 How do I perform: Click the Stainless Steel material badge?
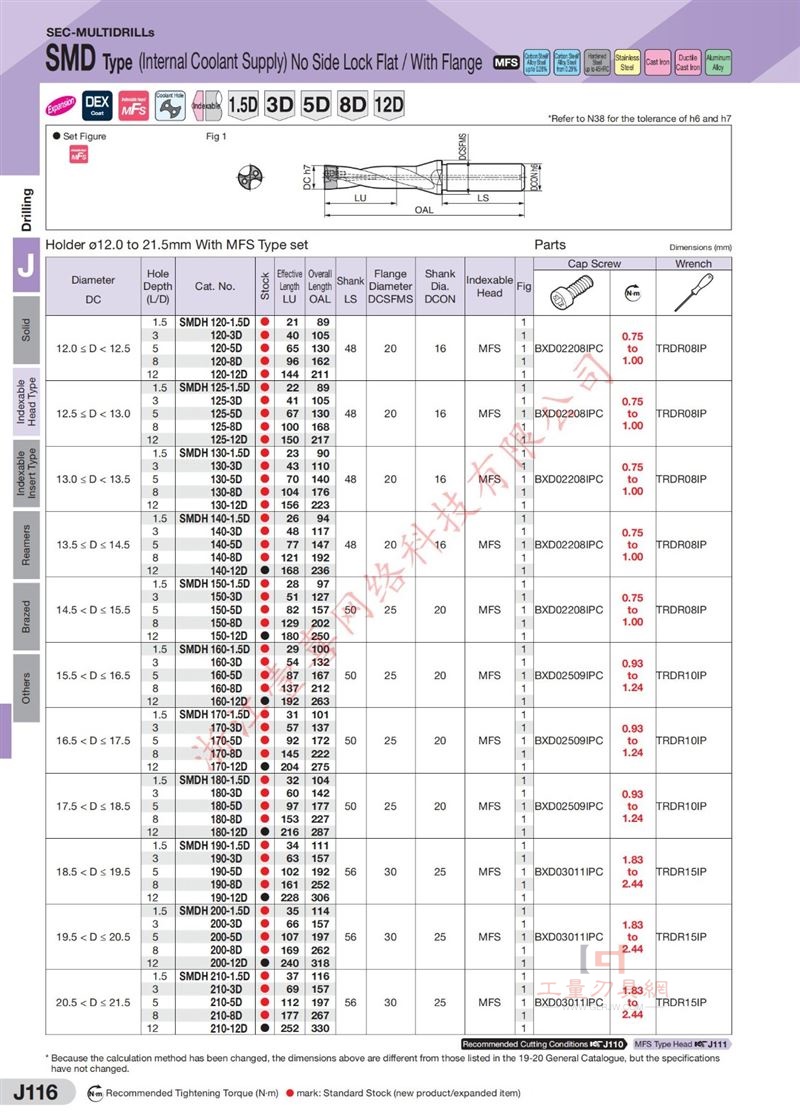click(627, 63)
